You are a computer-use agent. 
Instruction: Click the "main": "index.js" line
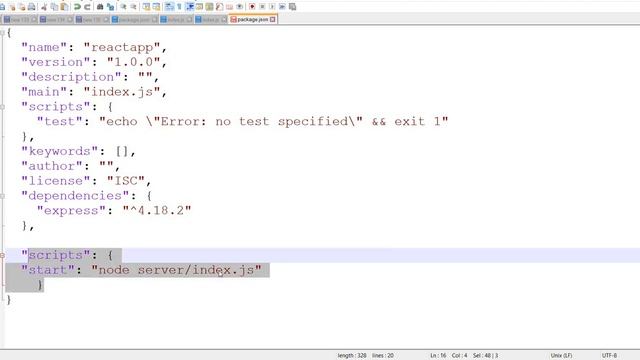tap(94, 92)
